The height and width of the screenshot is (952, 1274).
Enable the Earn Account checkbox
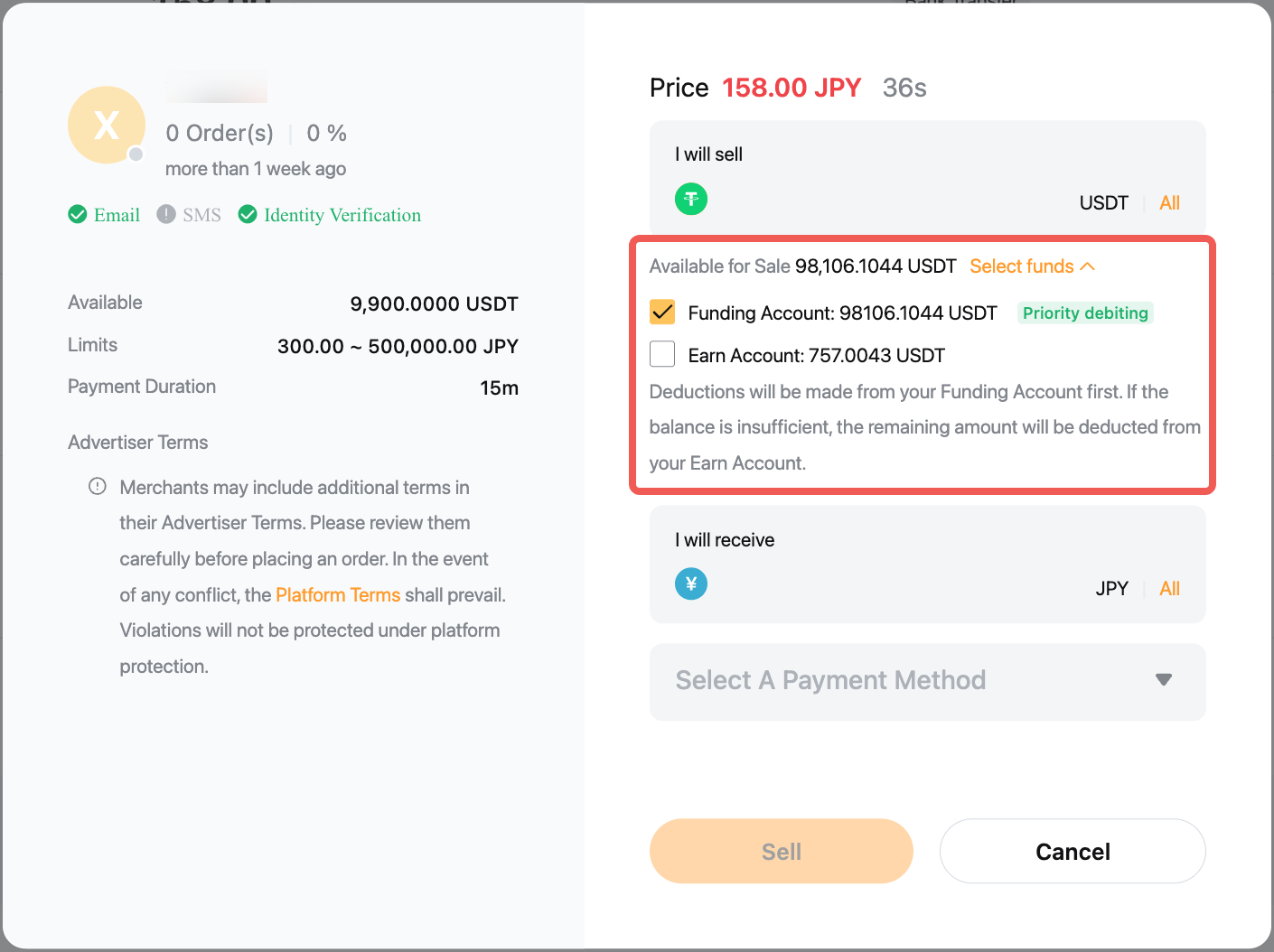(662, 354)
